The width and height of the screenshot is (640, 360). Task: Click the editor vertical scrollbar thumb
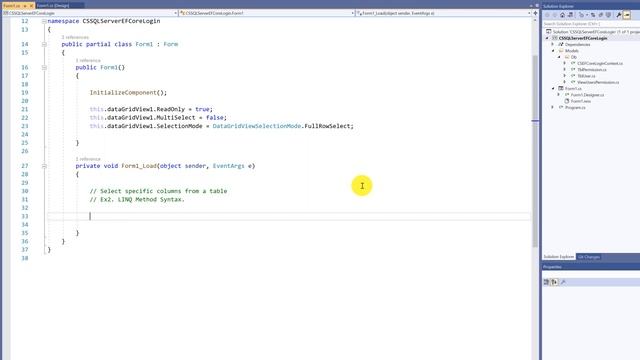pyautogui.click(x=535, y=151)
